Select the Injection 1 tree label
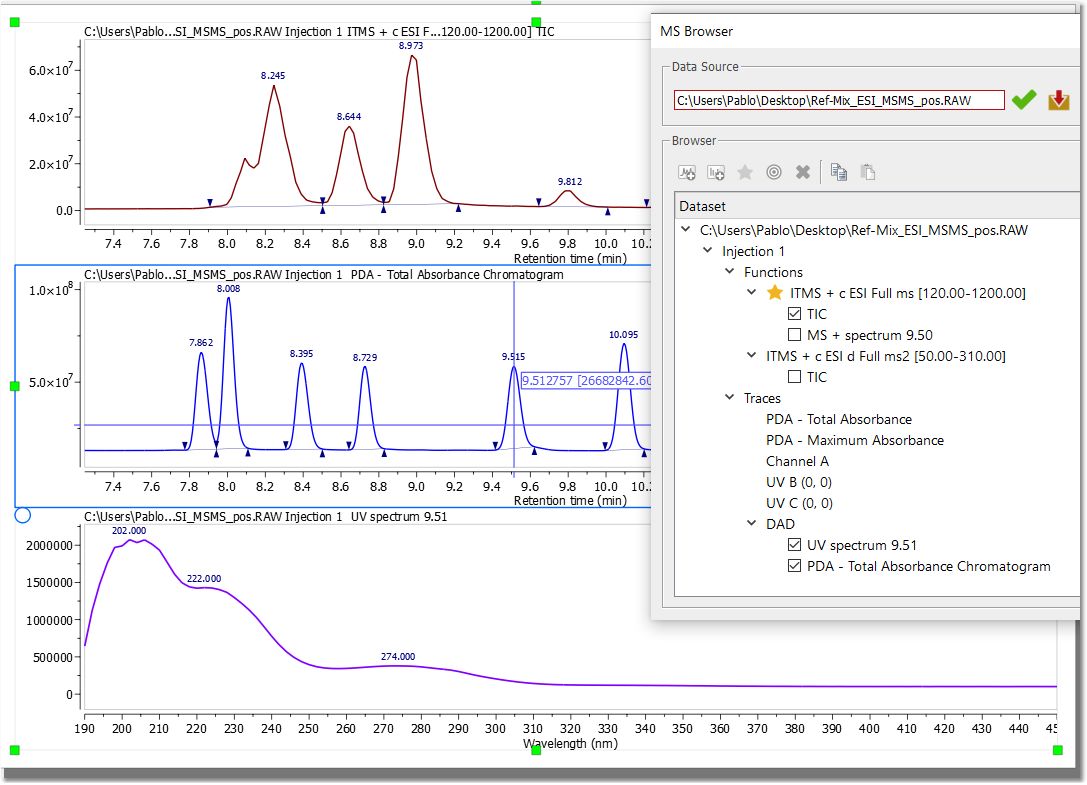This screenshot has height=785, width=1087. pos(753,251)
